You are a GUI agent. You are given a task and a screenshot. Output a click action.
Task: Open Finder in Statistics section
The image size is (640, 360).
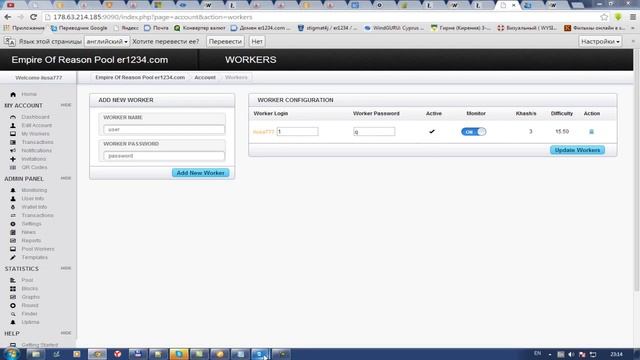[29, 314]
